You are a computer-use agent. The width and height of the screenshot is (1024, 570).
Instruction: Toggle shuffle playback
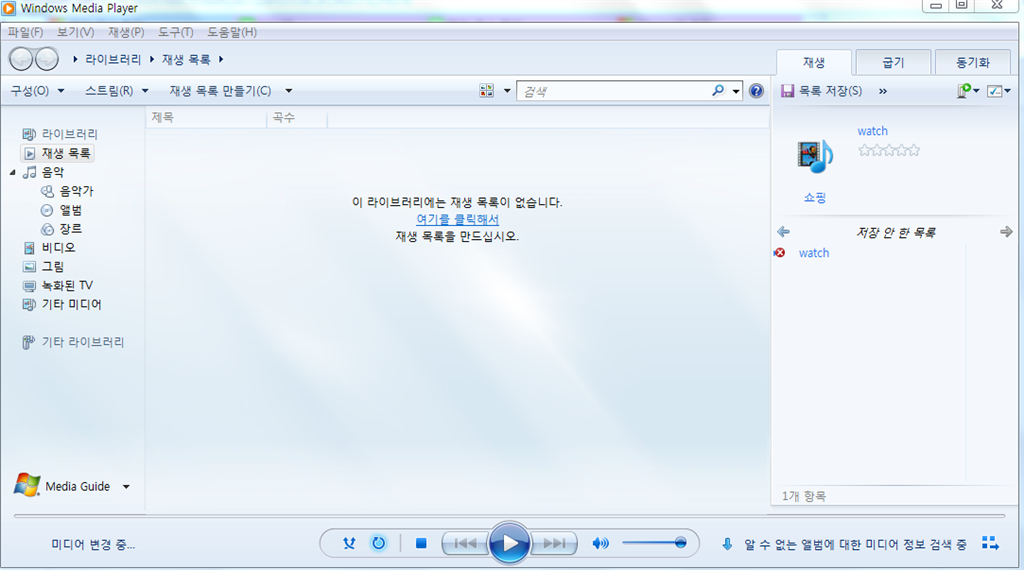tap(349, 543)
